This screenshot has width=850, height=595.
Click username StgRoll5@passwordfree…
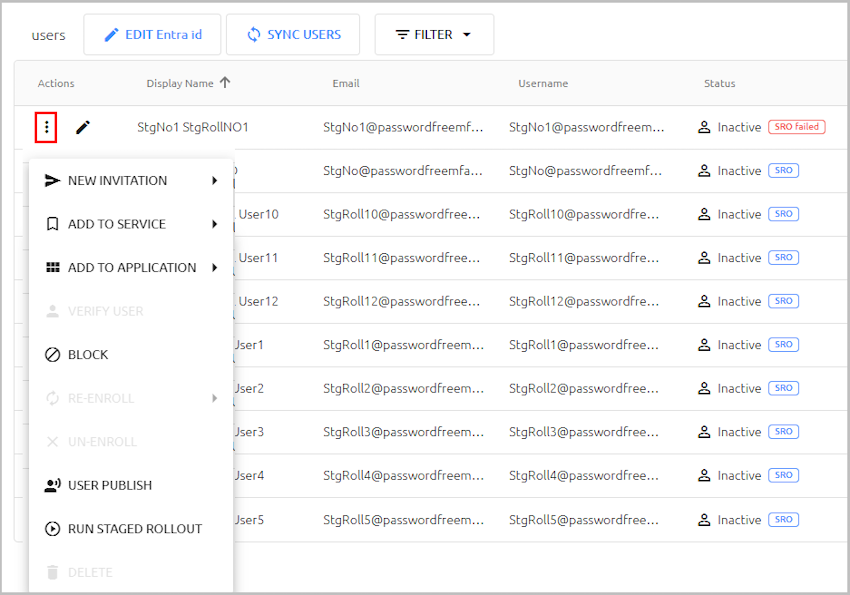(x=584, y=520)
